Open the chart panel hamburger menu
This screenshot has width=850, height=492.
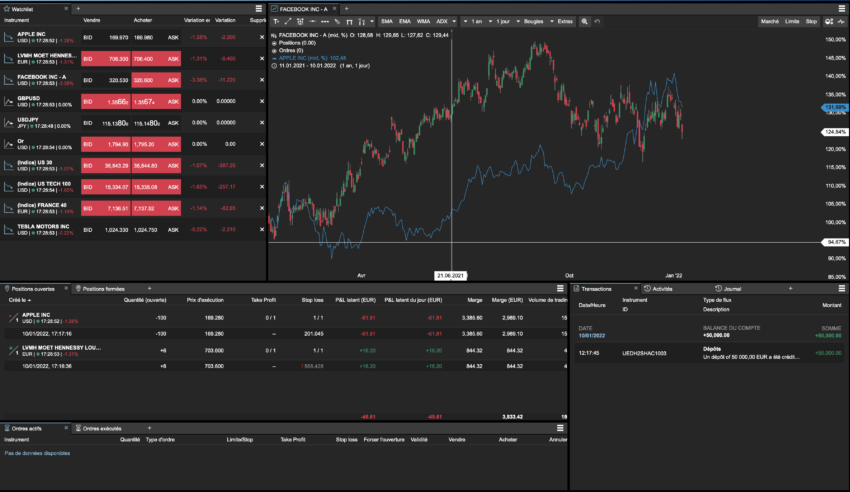click(x=841, y=8)
